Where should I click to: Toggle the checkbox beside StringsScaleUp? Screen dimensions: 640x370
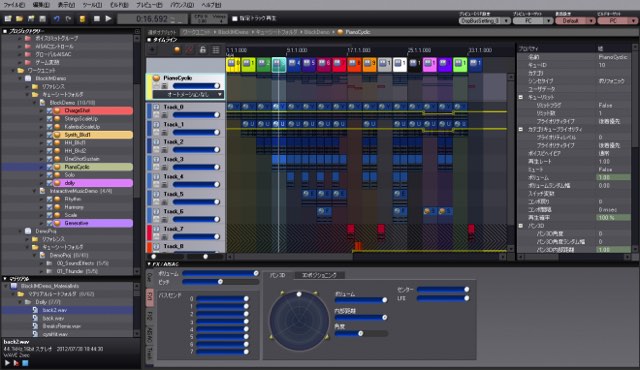(x=49, y=119)
